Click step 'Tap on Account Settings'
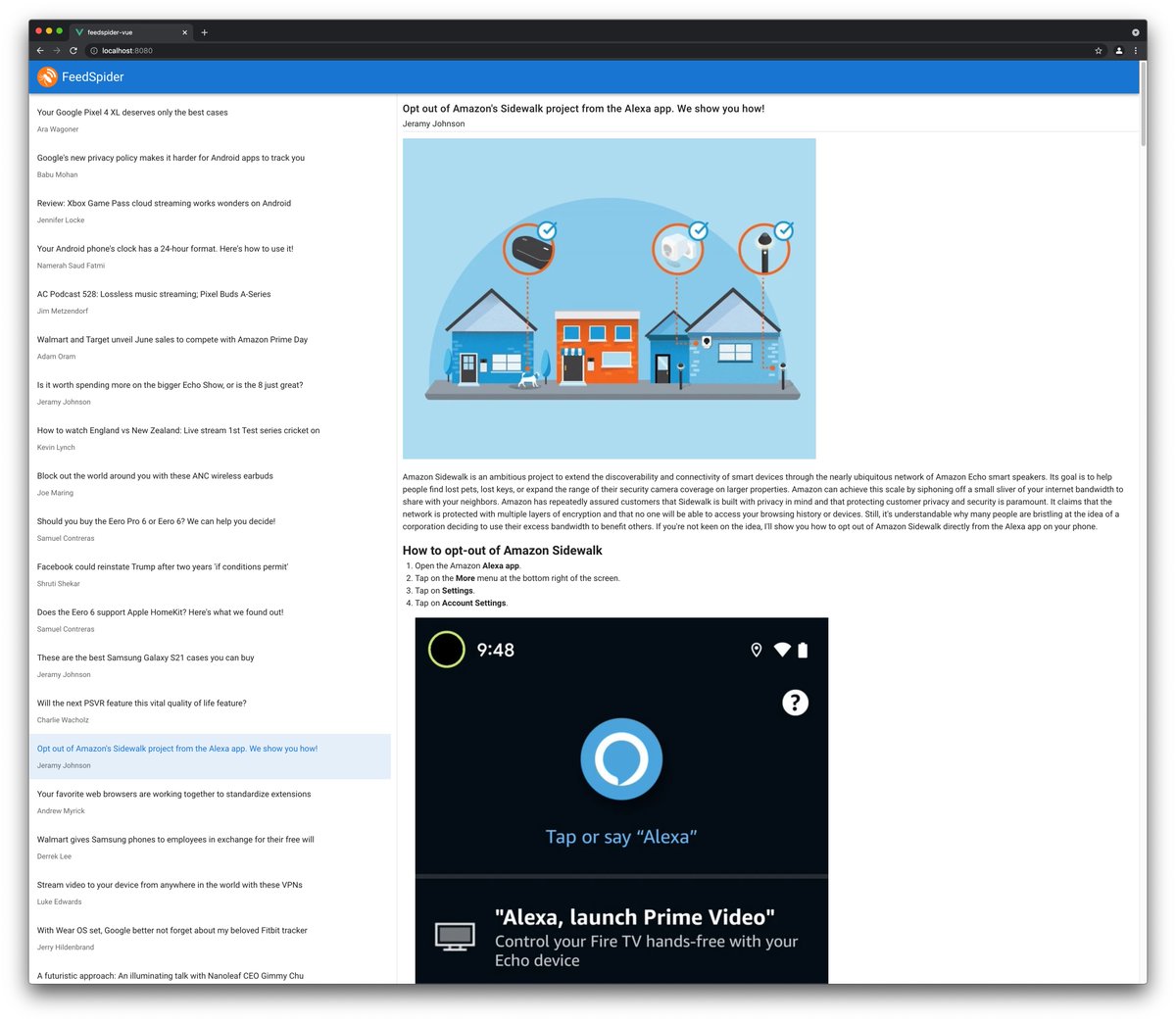 point(461,603)
